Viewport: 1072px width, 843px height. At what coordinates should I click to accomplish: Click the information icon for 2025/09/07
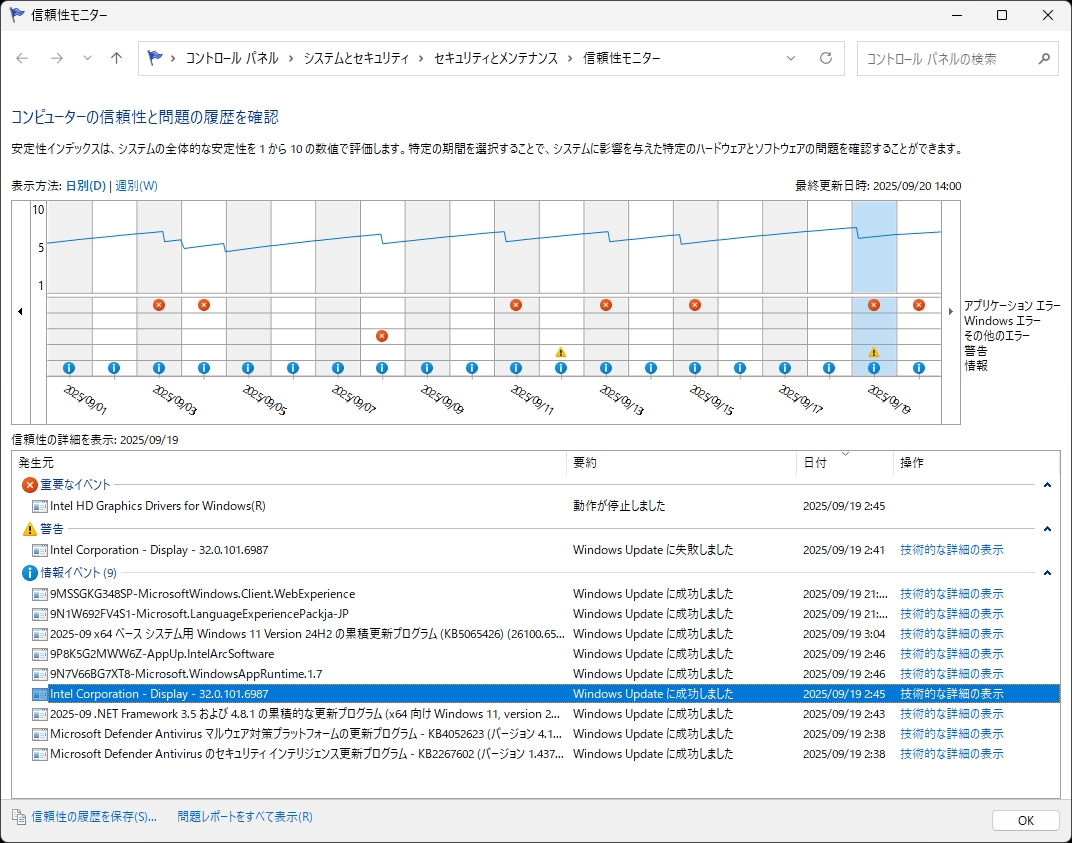click(338, 368)
